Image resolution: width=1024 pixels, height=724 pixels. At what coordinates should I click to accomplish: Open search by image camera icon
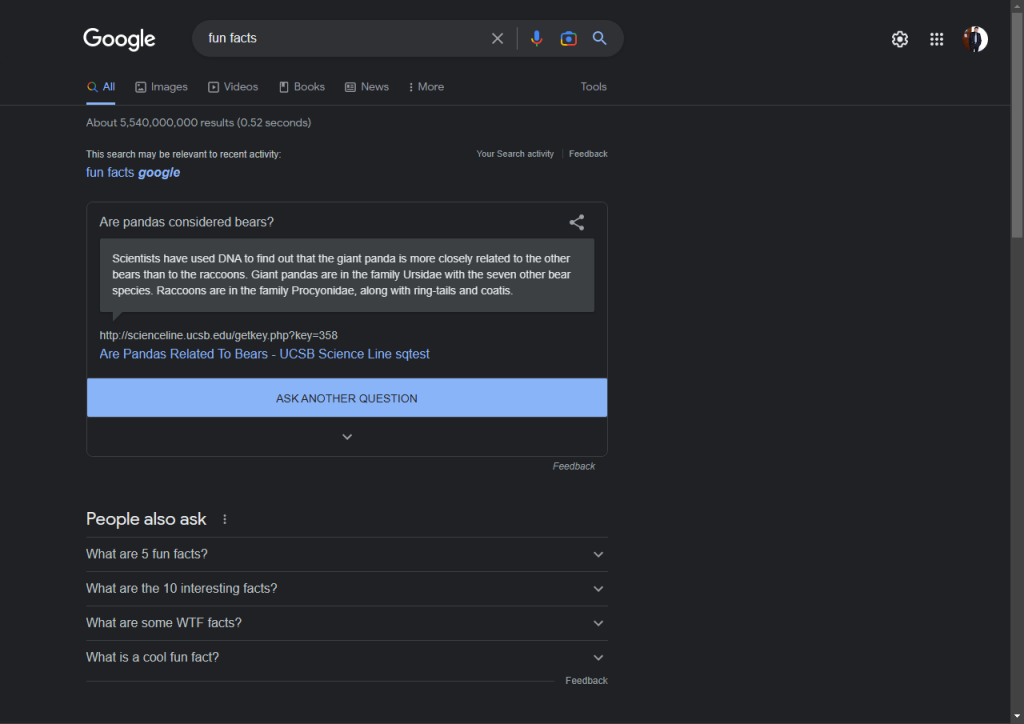coord(568,39)
